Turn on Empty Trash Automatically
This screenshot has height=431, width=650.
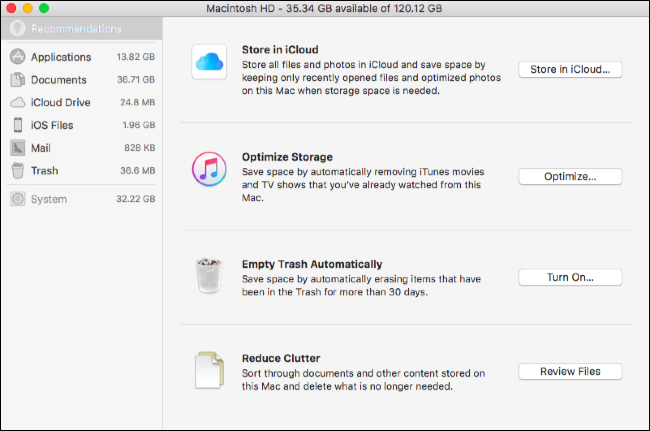tap(570, 277)
